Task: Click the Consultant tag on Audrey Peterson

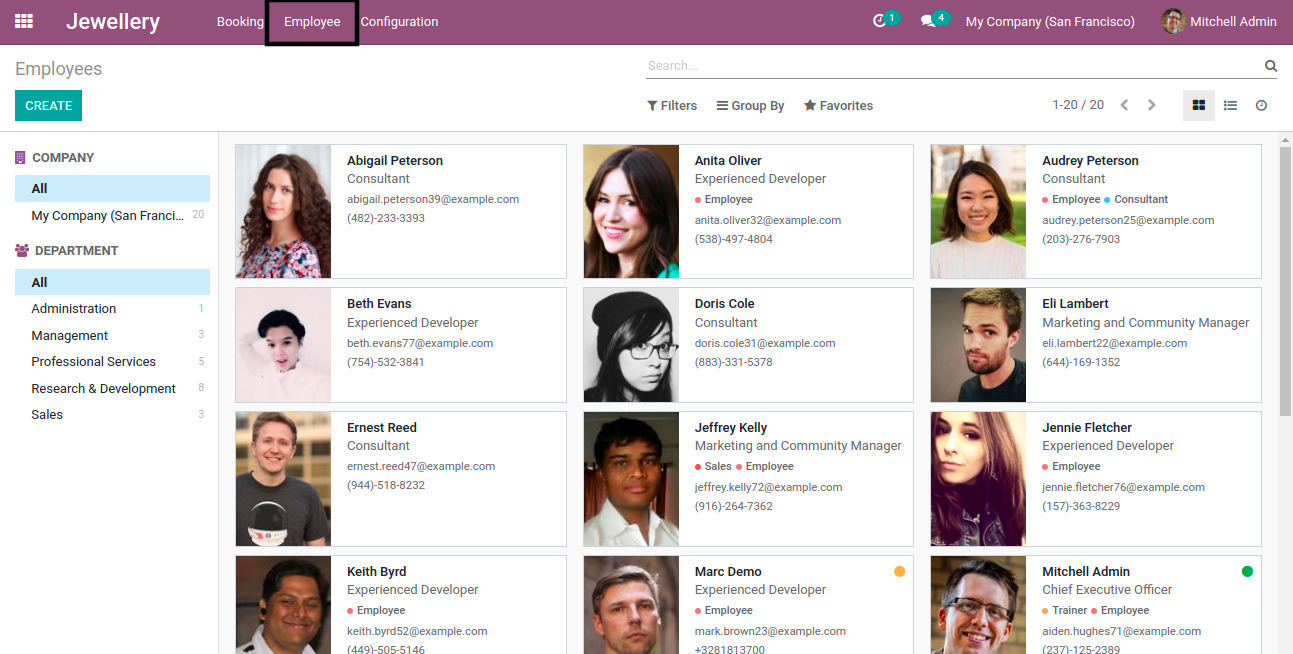Action: tap(1136, 199)
